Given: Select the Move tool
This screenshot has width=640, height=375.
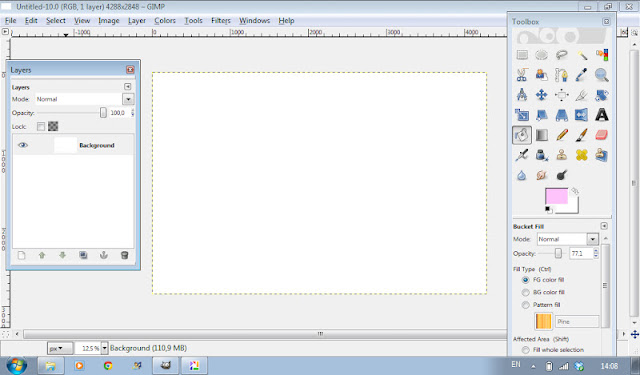Looking at the screenshot, I should (542, 95).
